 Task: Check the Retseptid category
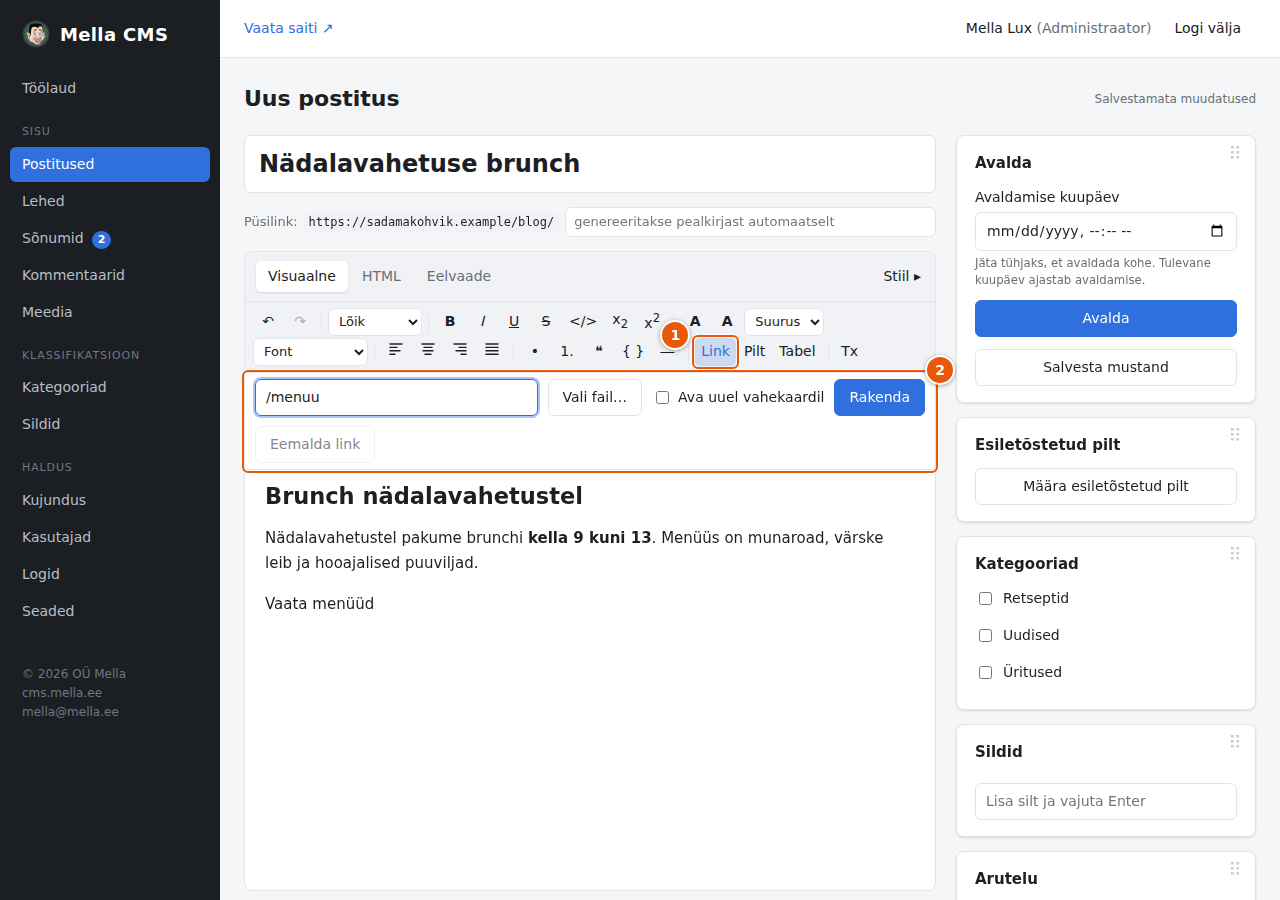tap(985, 598)
